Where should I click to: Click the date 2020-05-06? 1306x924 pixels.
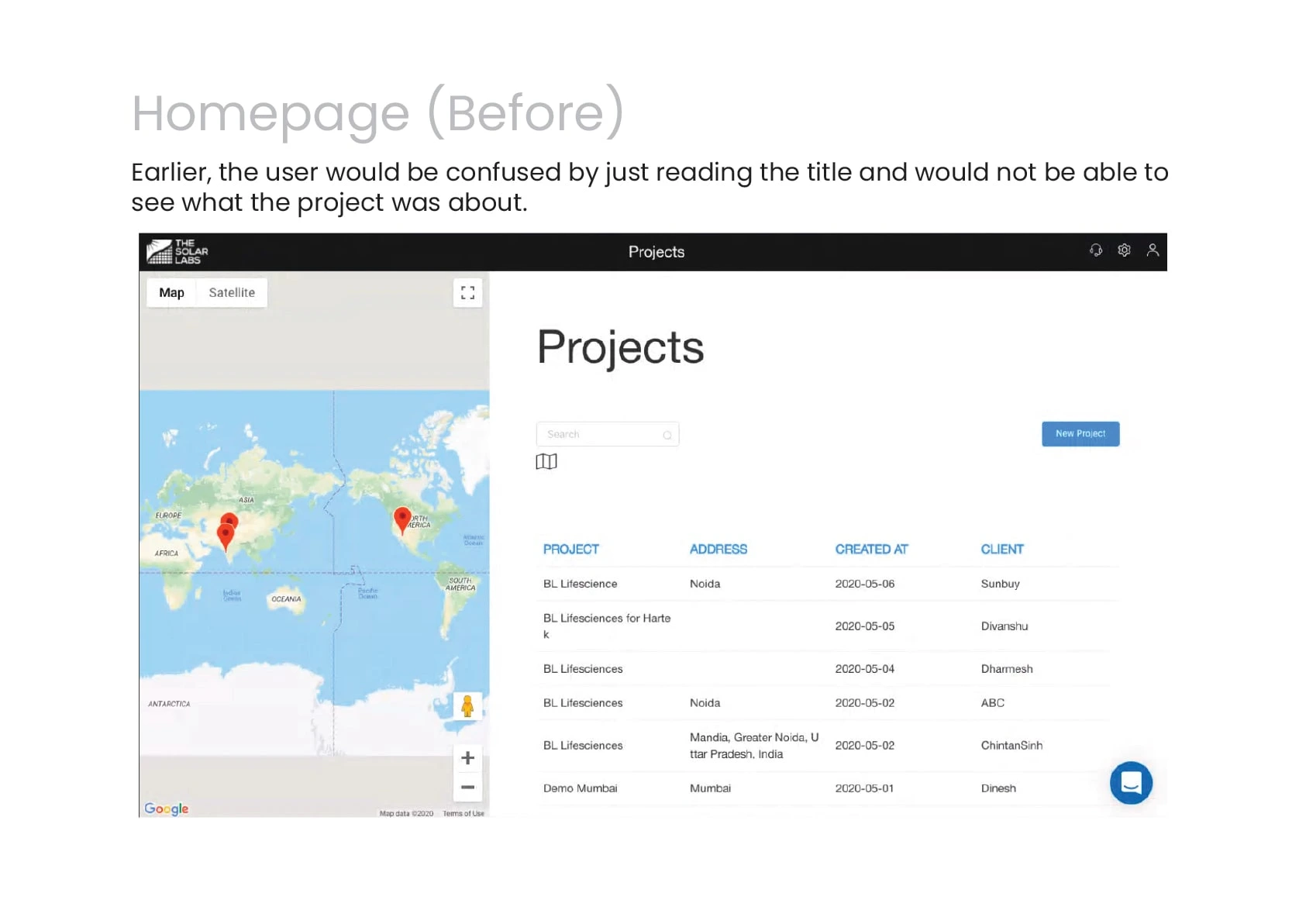pos(864,584)
